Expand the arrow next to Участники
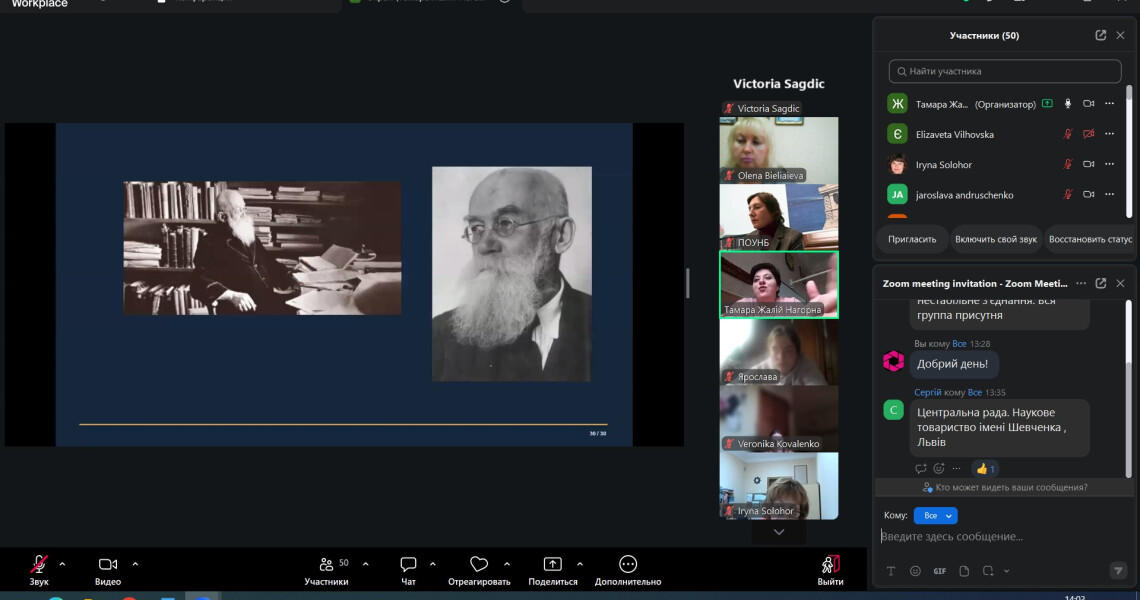The width and height of the screenshot is (1140, 600). [366, 564]
